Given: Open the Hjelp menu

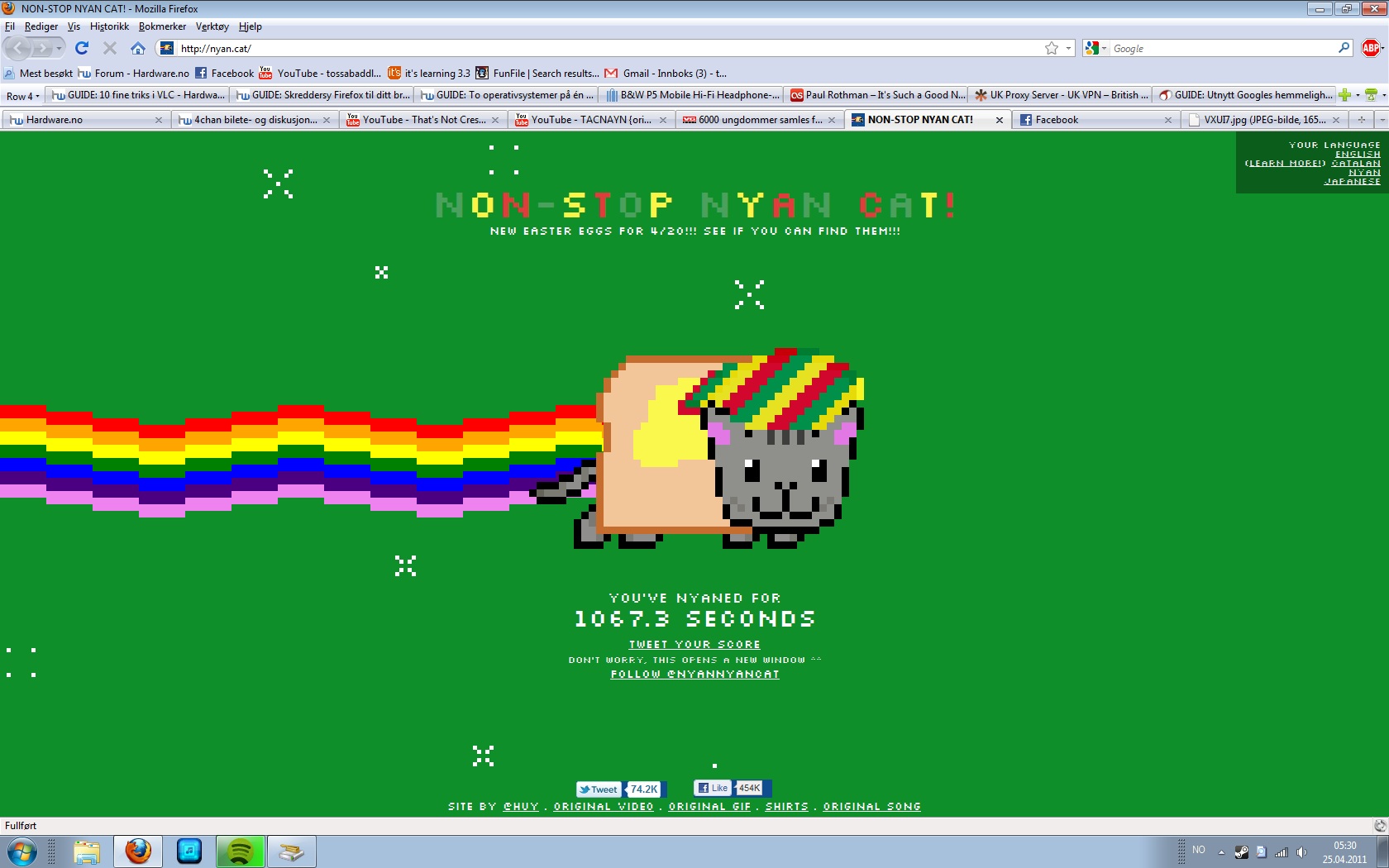Looking at the screenshot, I should 251,26.
